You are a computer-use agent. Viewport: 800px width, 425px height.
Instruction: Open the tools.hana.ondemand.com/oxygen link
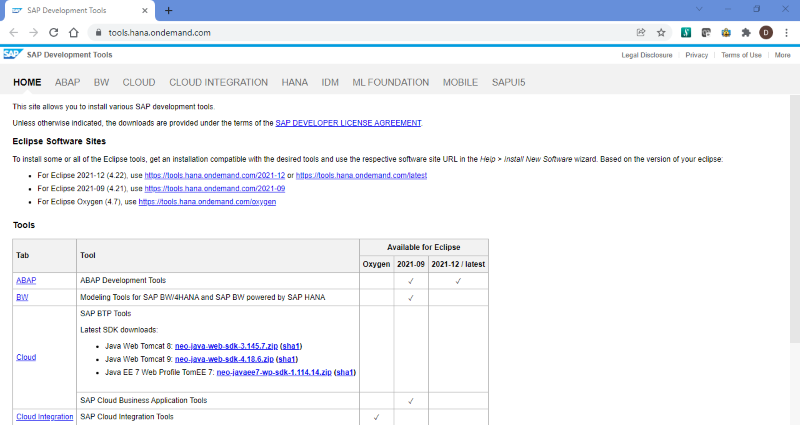click(207, 202)
